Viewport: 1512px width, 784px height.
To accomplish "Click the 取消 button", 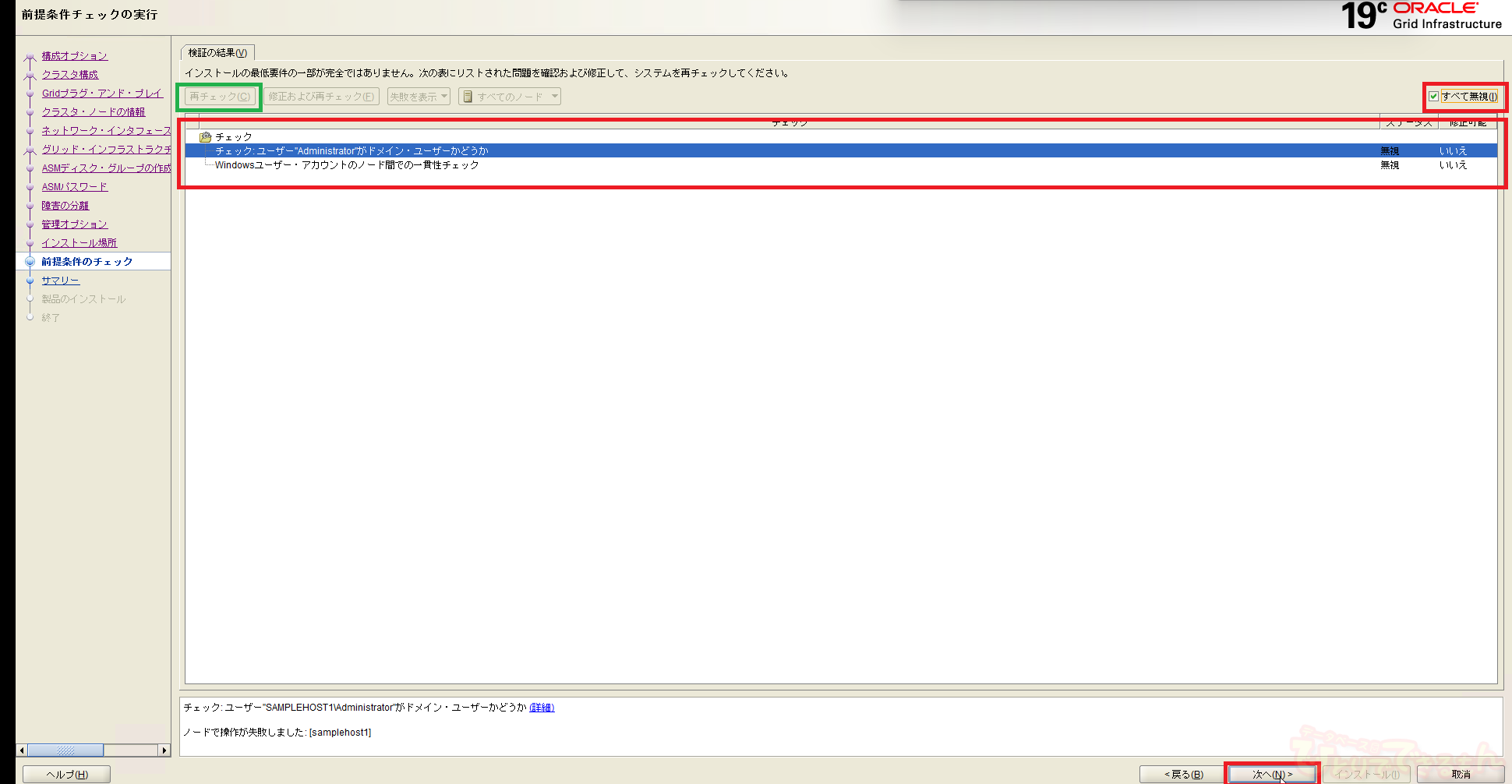I will click(x=1460, y=774).
